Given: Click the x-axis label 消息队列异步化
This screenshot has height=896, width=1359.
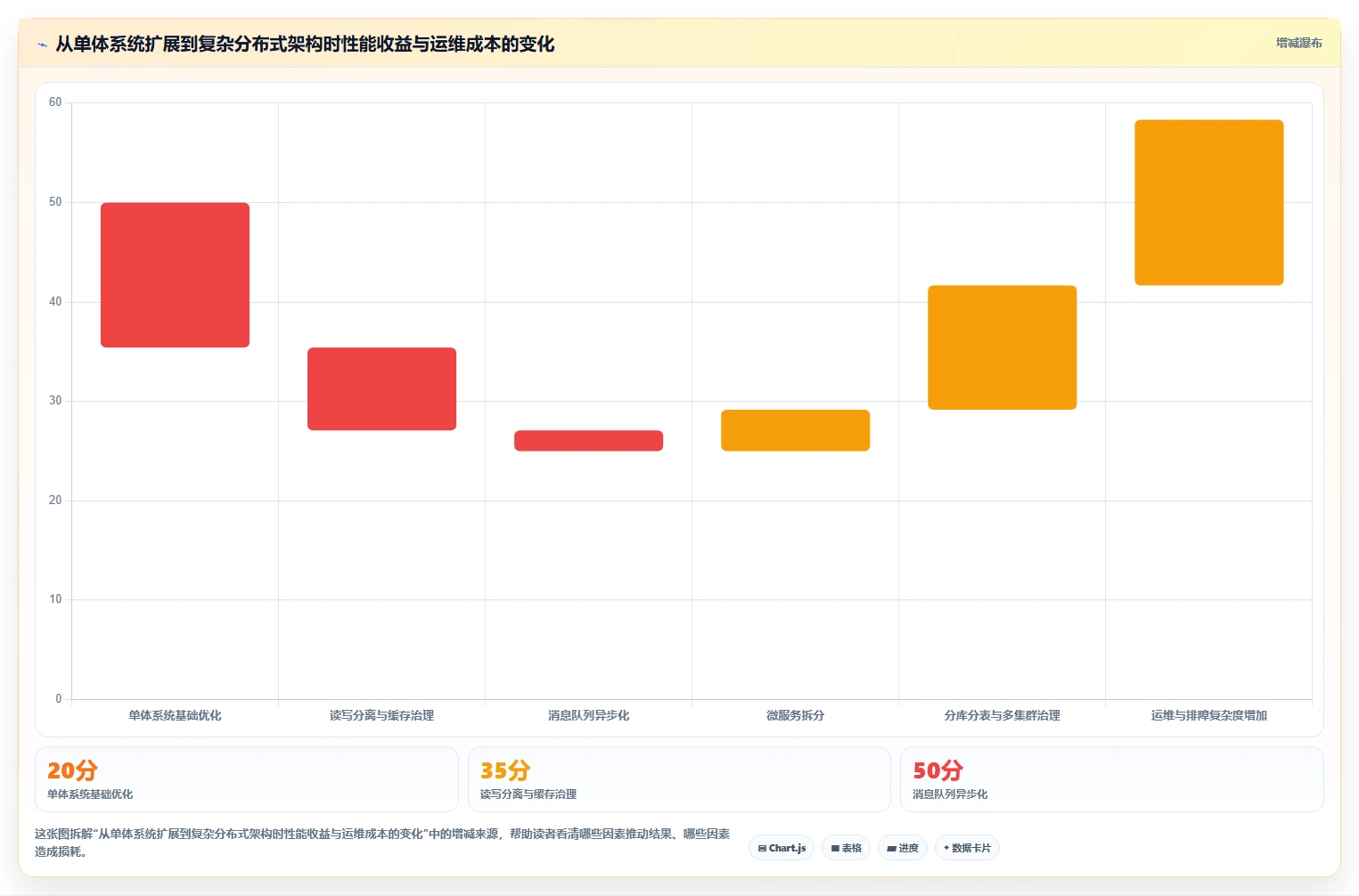Looking at the screenshot, I should (x=588, y=715).
